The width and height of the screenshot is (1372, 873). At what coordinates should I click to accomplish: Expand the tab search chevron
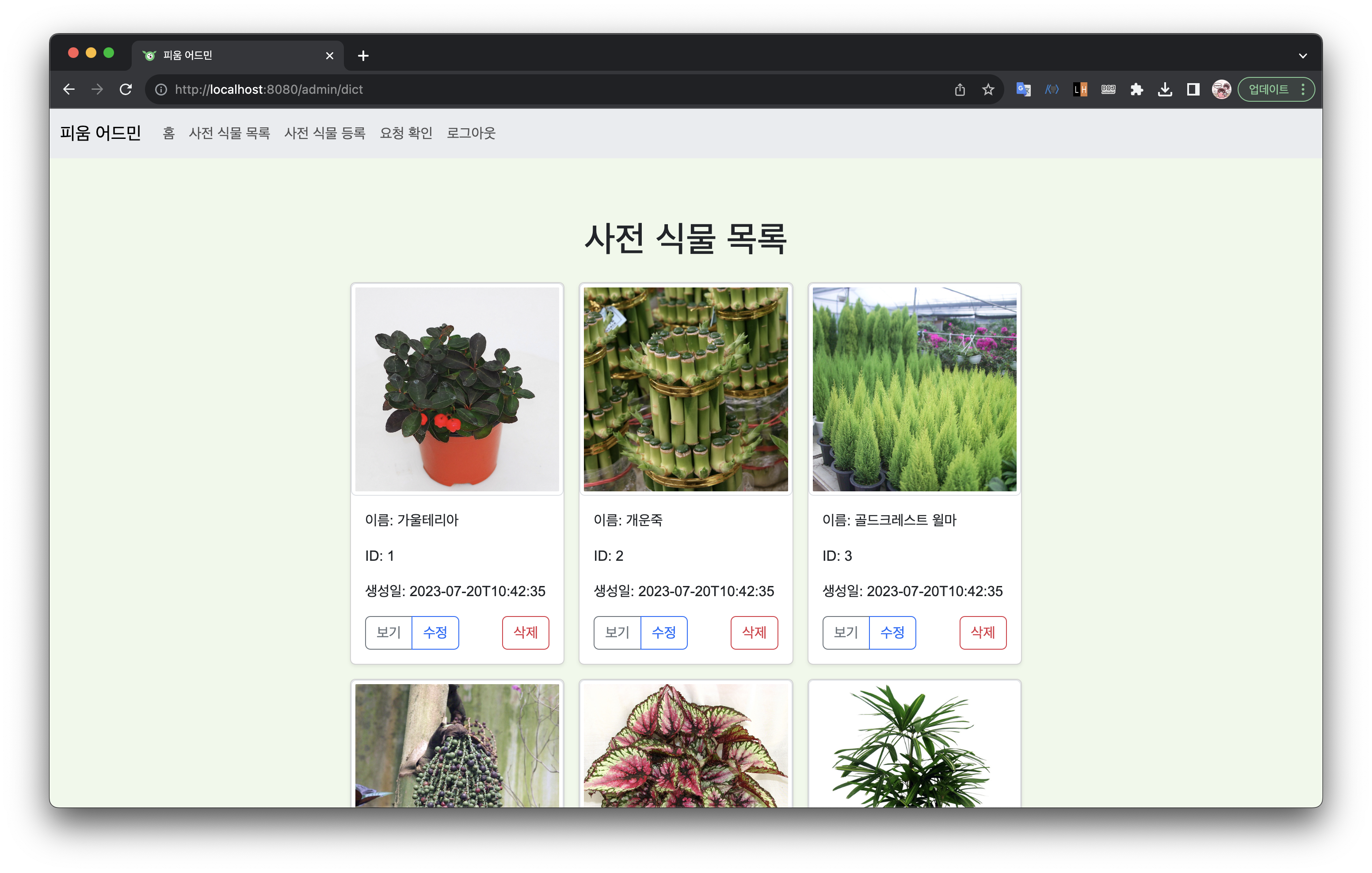click(1303, 56)
